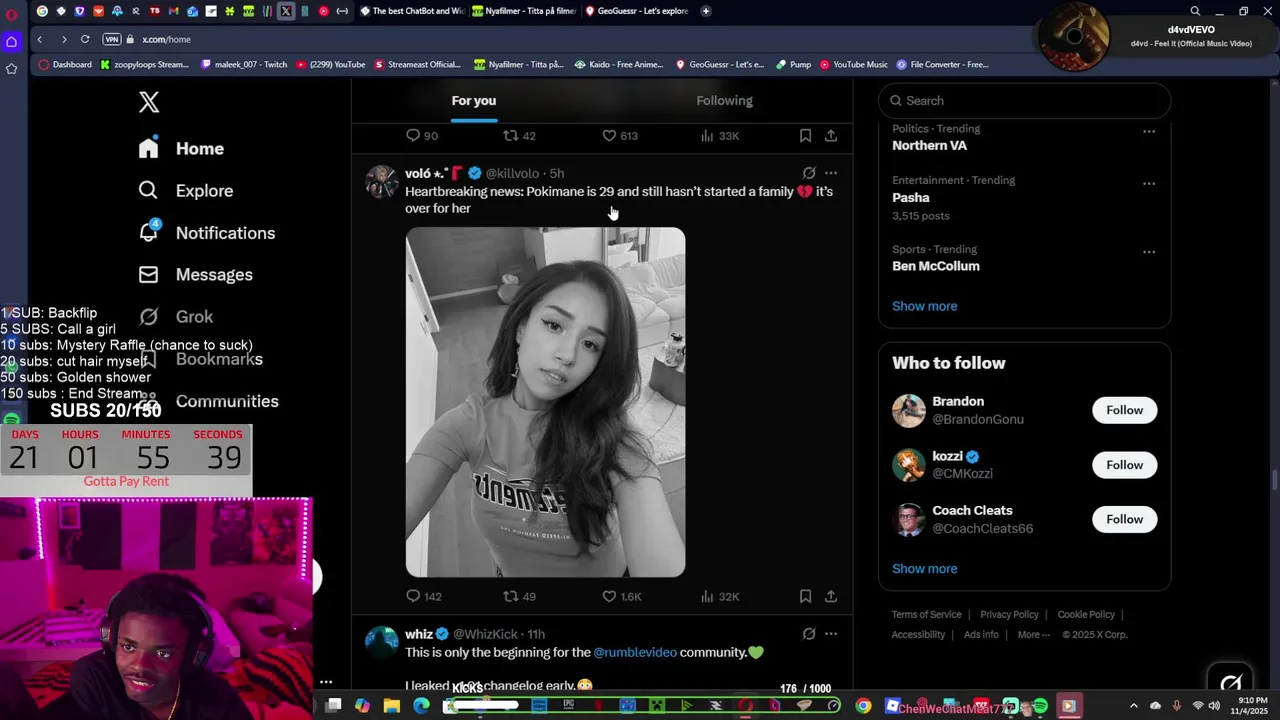Switch to the GeoGuessr browser tab

(x=636, y=11)
